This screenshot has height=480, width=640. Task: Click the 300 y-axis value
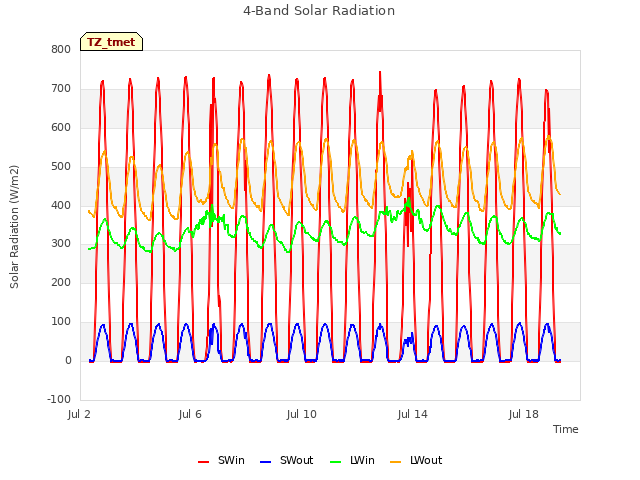click(x=61, y=244)
